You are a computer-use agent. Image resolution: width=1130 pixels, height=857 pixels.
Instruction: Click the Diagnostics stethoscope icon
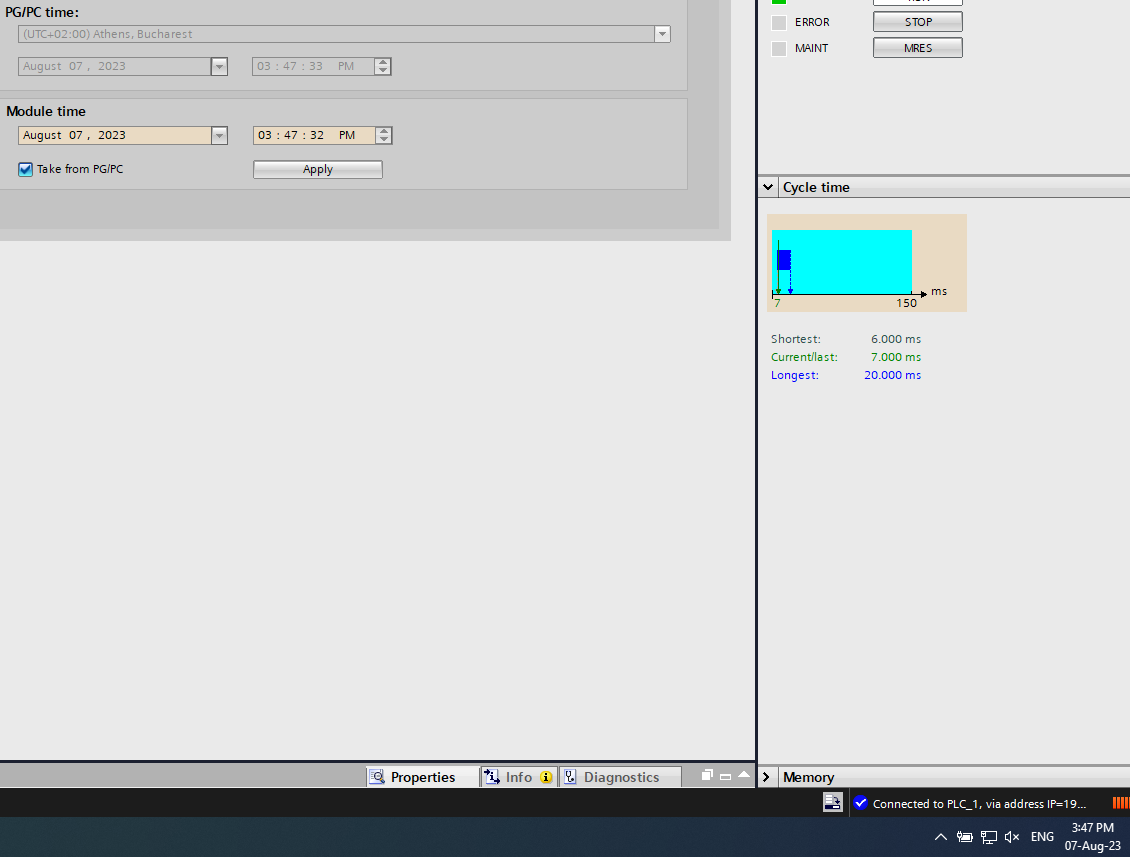(x=570, y=777)
